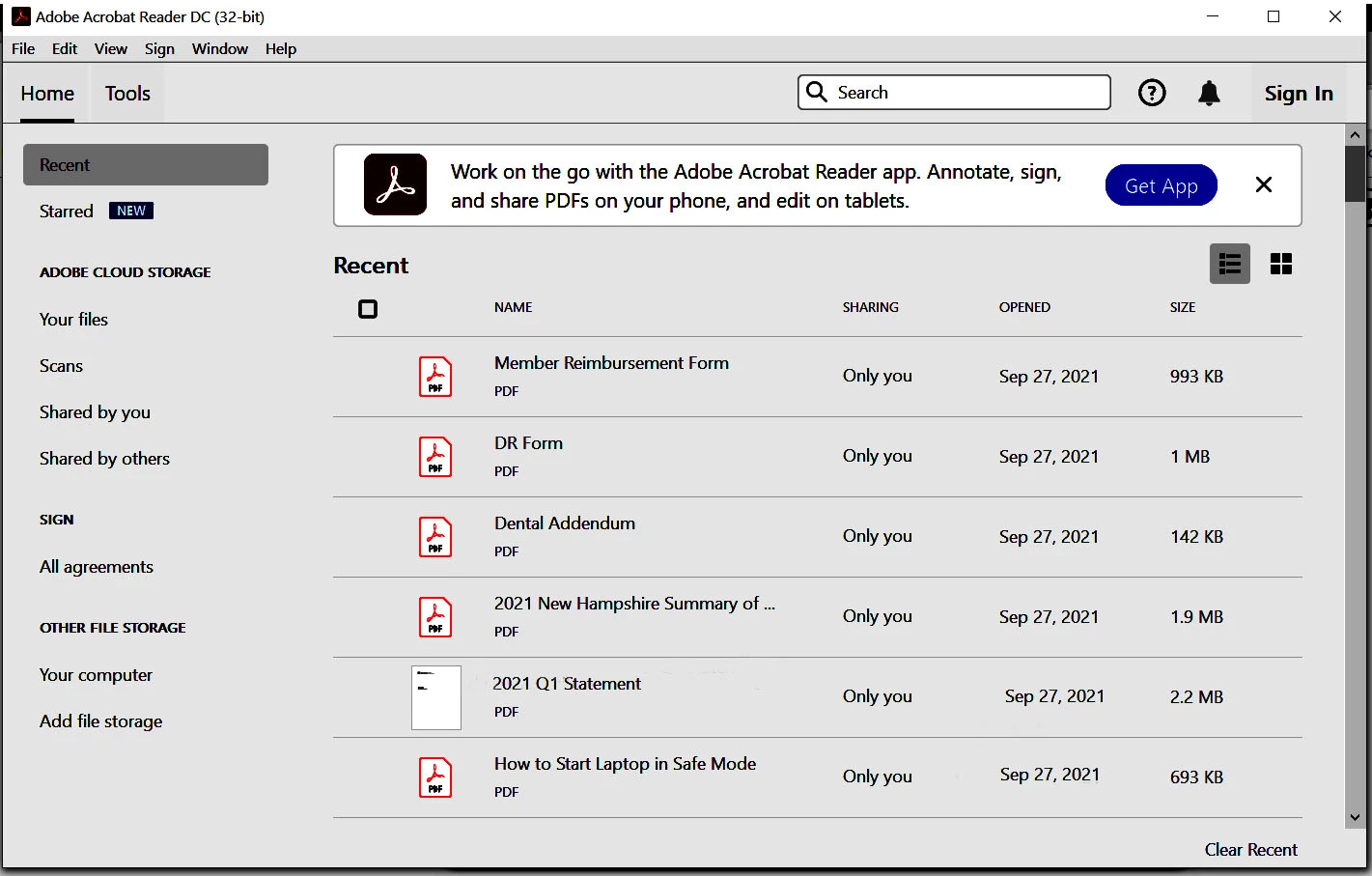Open Shared by you
The image size is (1372, 876).
95,412
